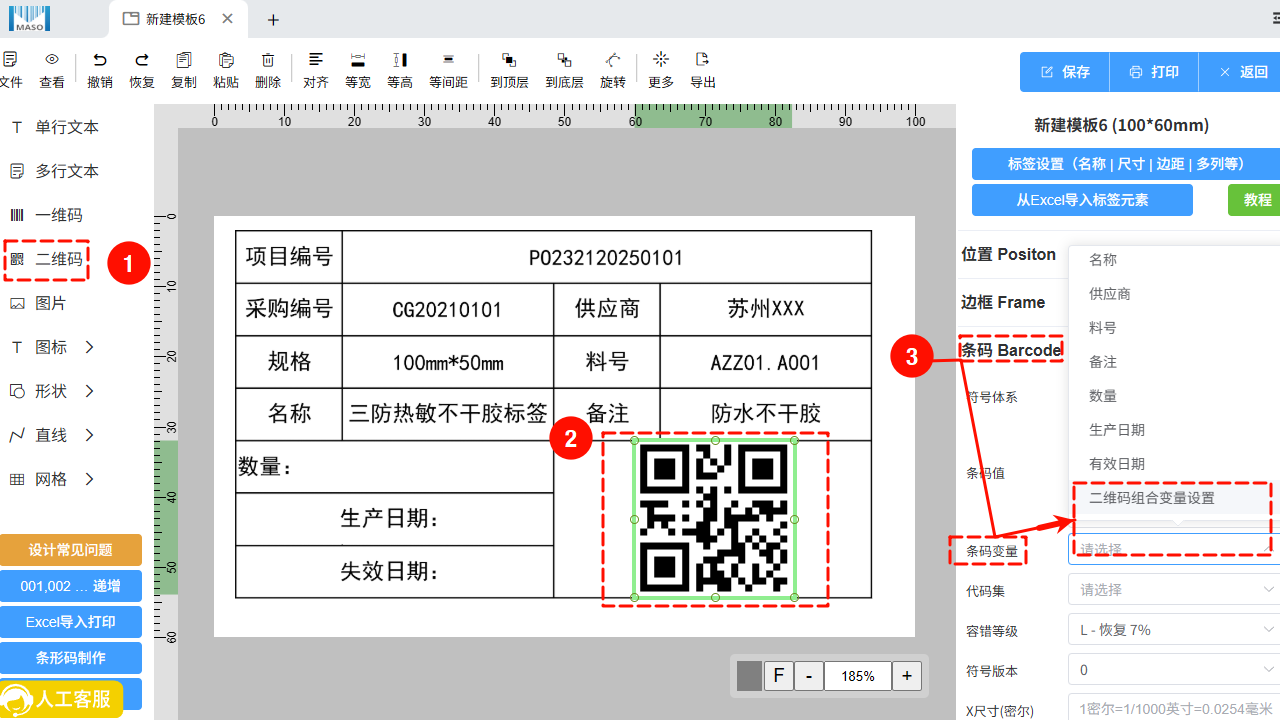Open new tab with plus icon

point(273,20)
